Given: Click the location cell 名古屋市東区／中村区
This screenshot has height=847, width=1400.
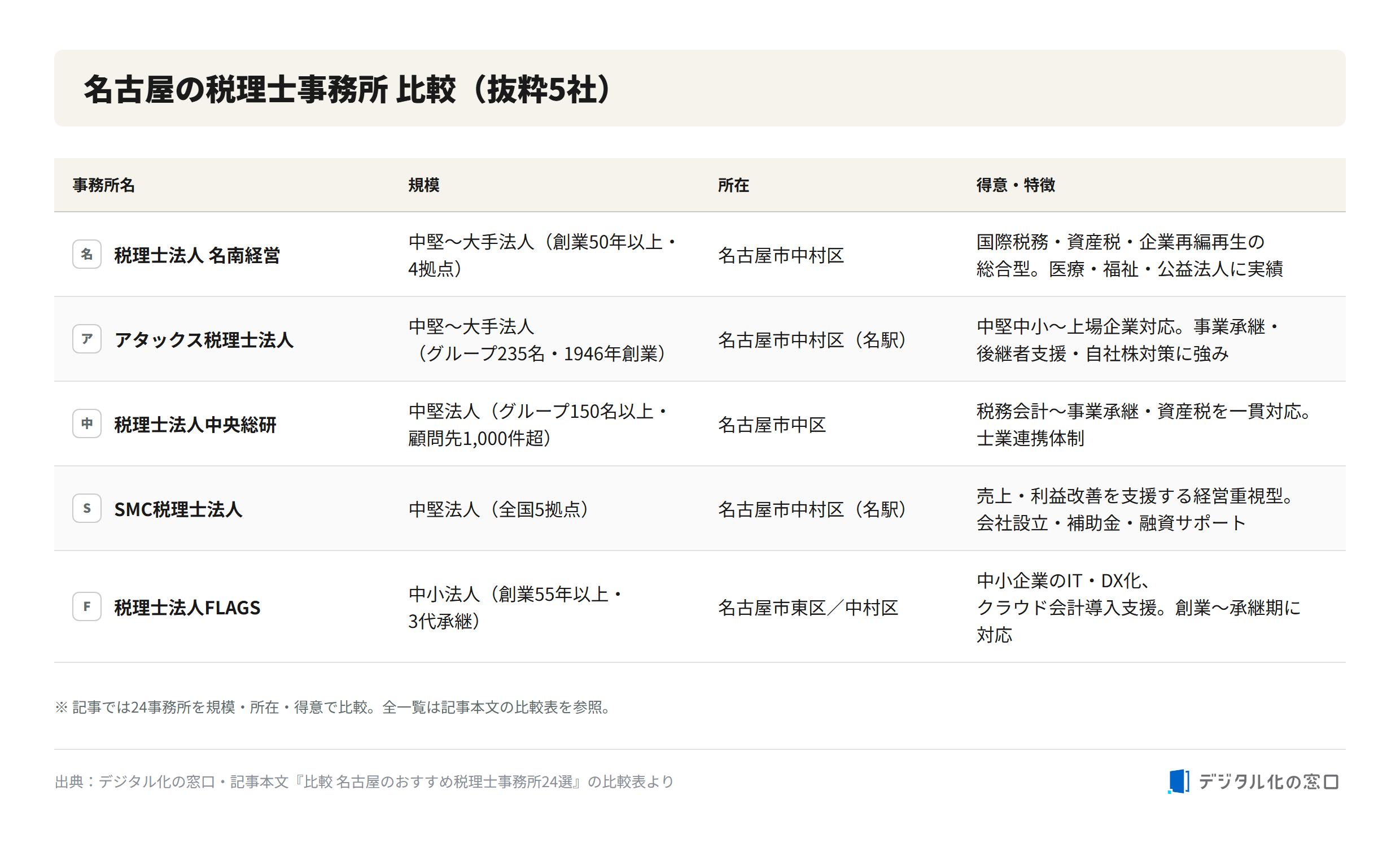Looking at the screenshot, I should [x=808, y=608].
